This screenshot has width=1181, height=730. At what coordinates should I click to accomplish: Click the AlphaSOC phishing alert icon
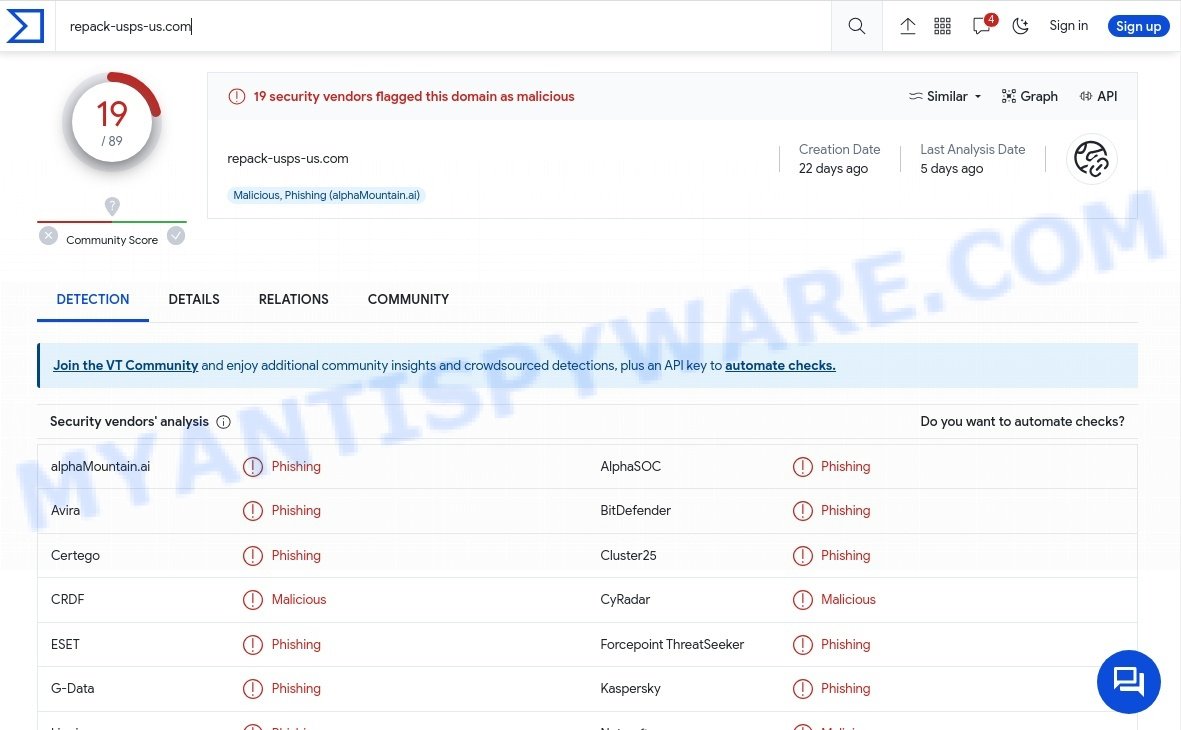[803, 467]
